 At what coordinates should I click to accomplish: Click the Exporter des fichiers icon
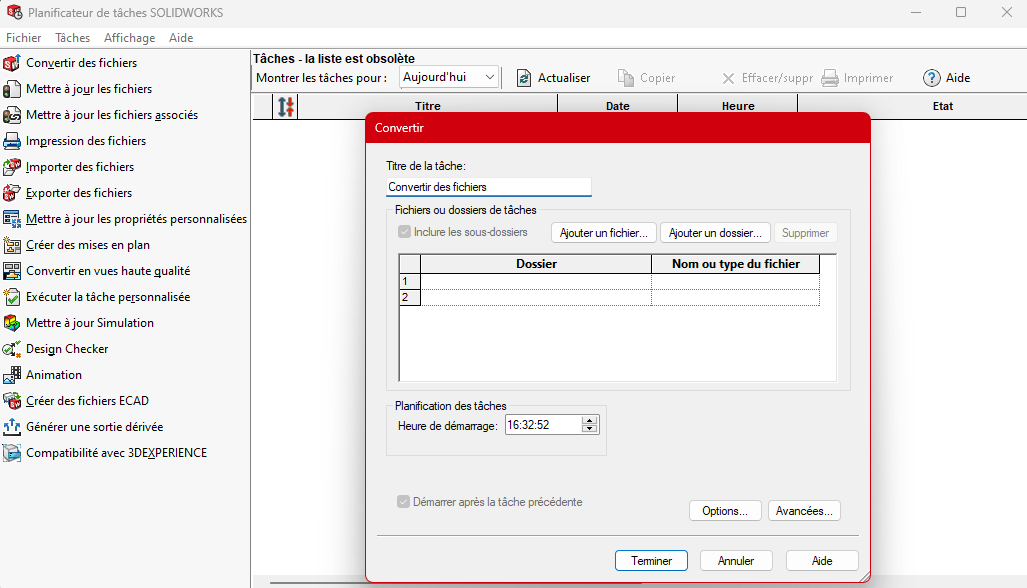pyautogui.click(x=12, y=193)
